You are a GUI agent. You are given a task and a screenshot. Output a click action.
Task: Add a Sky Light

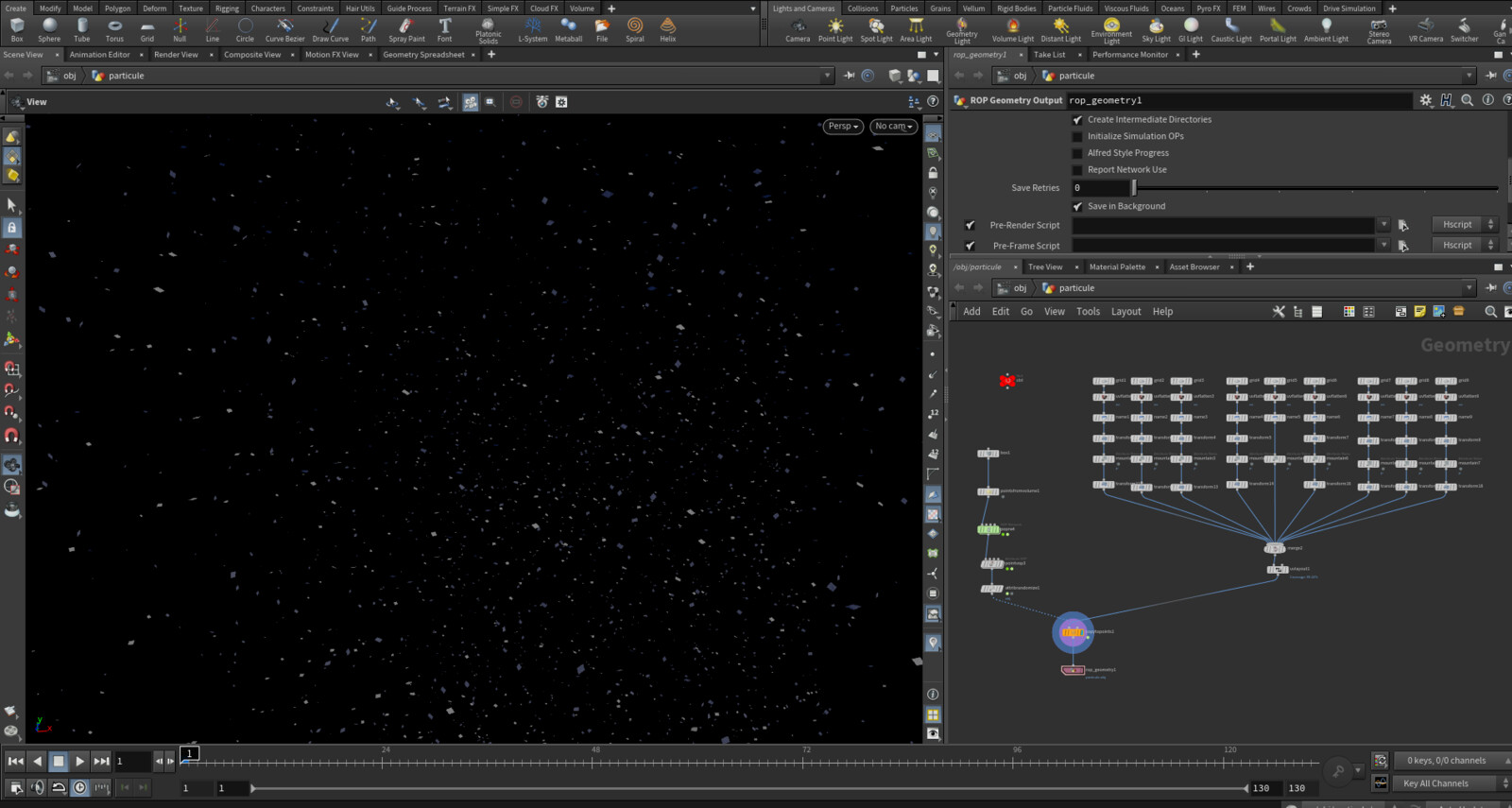coord(1156,30)
